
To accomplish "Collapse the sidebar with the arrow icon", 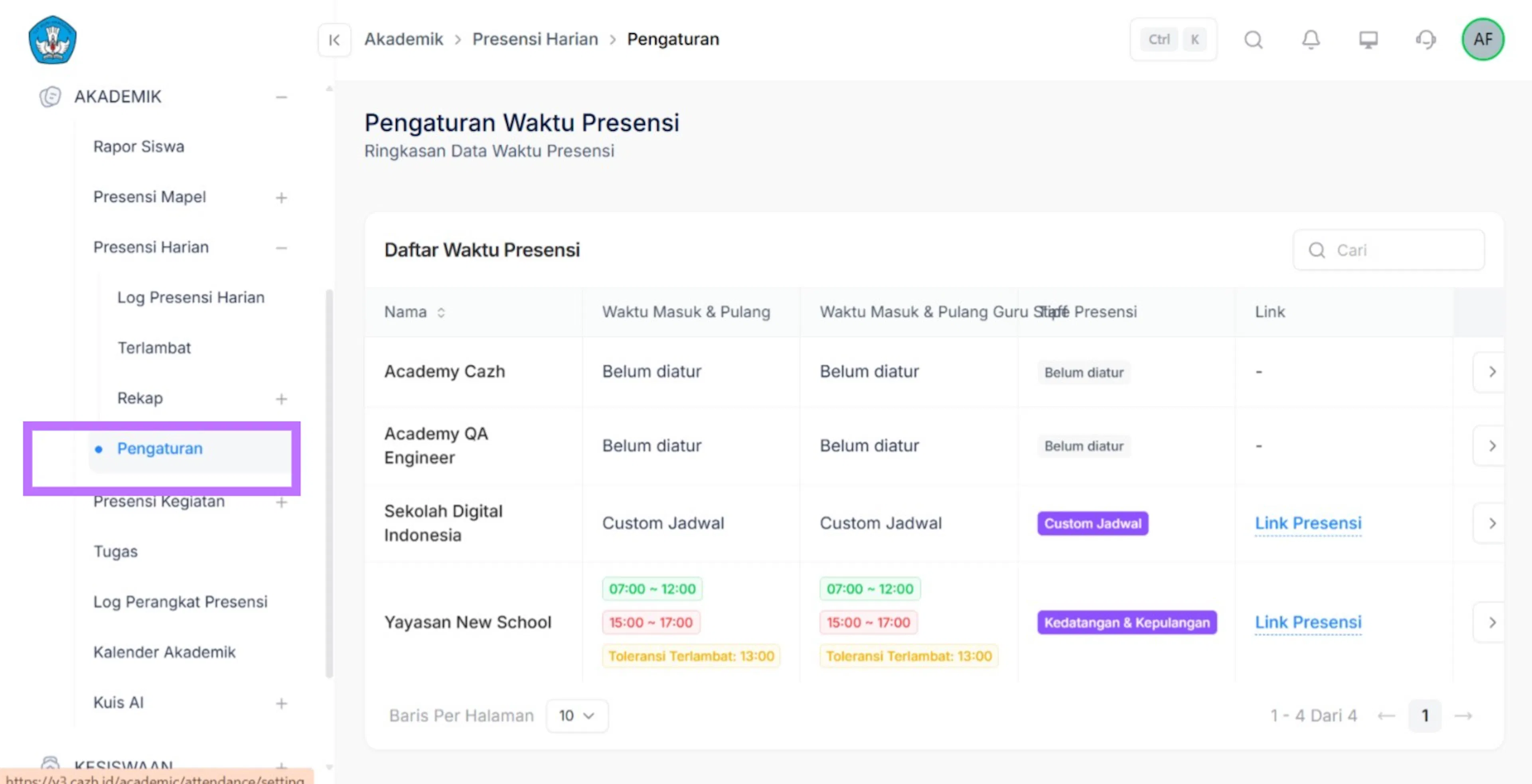I will click(x=334, y=40).
